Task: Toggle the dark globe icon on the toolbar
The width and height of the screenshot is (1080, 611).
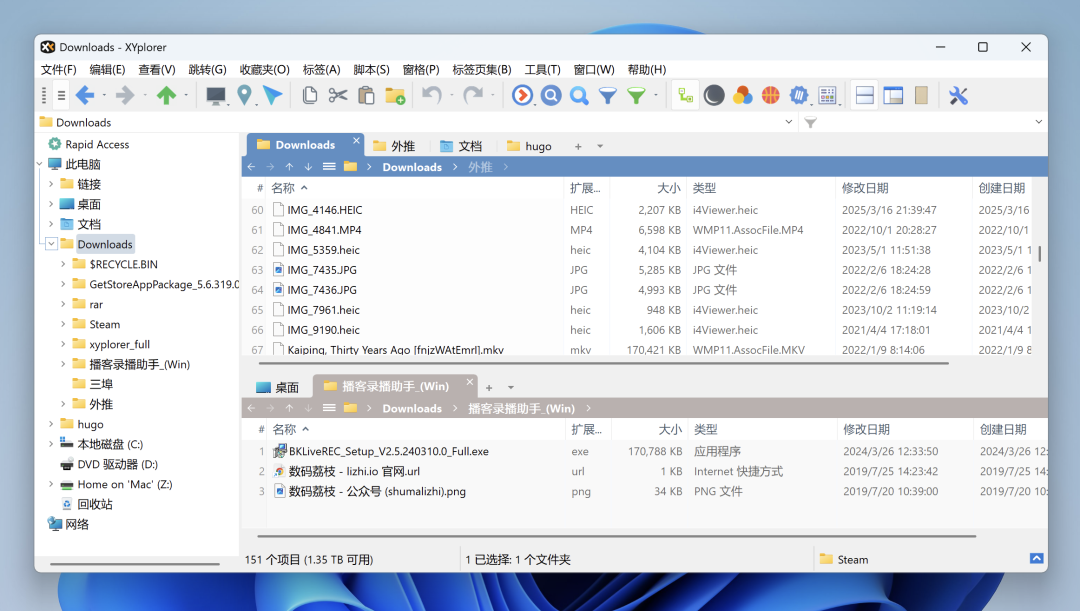Action: 714,95
